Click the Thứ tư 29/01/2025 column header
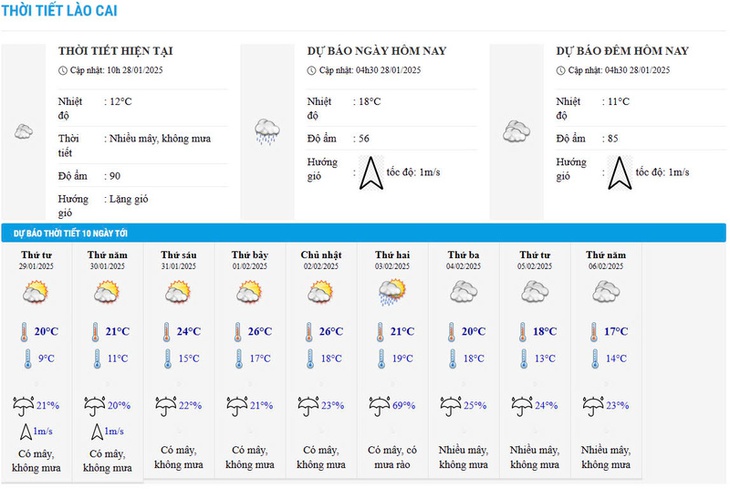 coord(36,260)
